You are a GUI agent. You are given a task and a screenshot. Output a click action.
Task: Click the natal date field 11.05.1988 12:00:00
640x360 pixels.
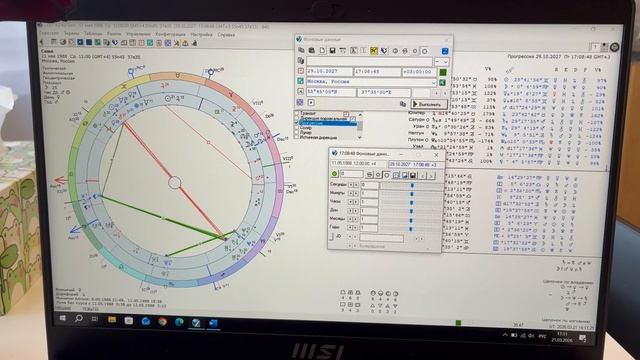coord(358,163)
